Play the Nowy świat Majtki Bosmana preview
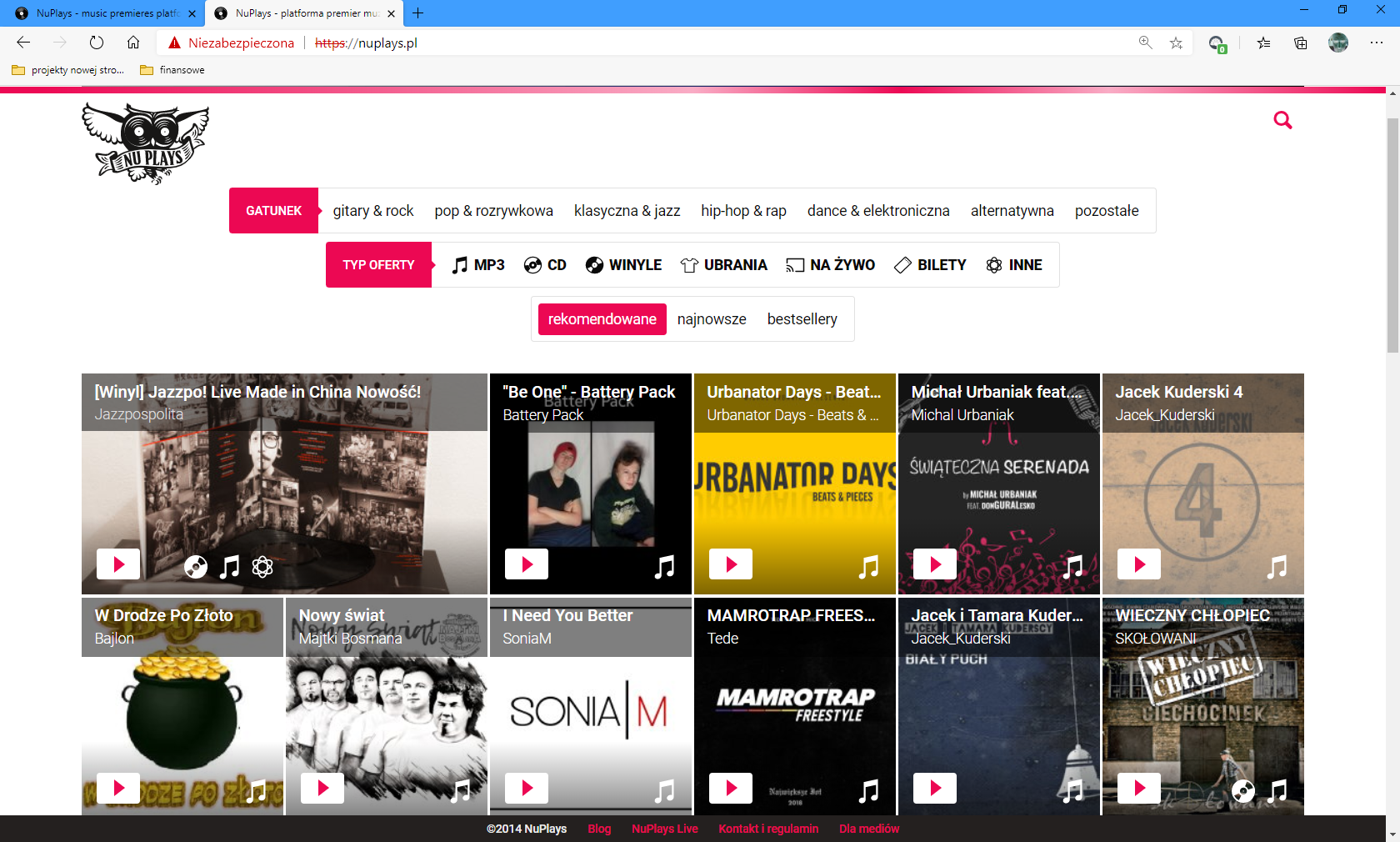The height and width of the screenshot is (842, 1400). coord(322,788)
